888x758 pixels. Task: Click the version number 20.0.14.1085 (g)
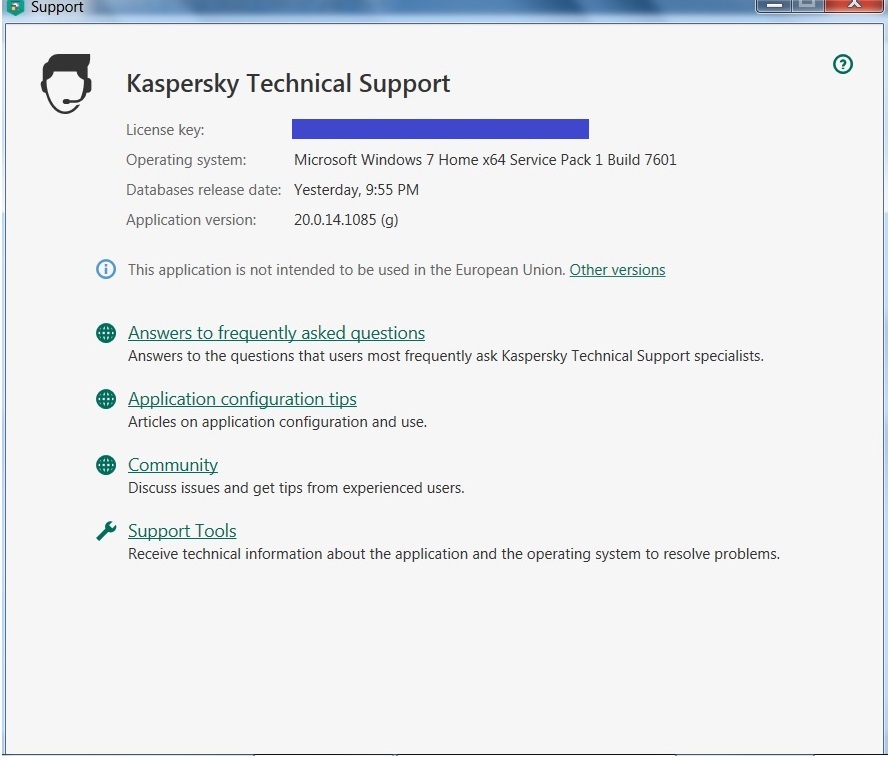pos(346,220)
